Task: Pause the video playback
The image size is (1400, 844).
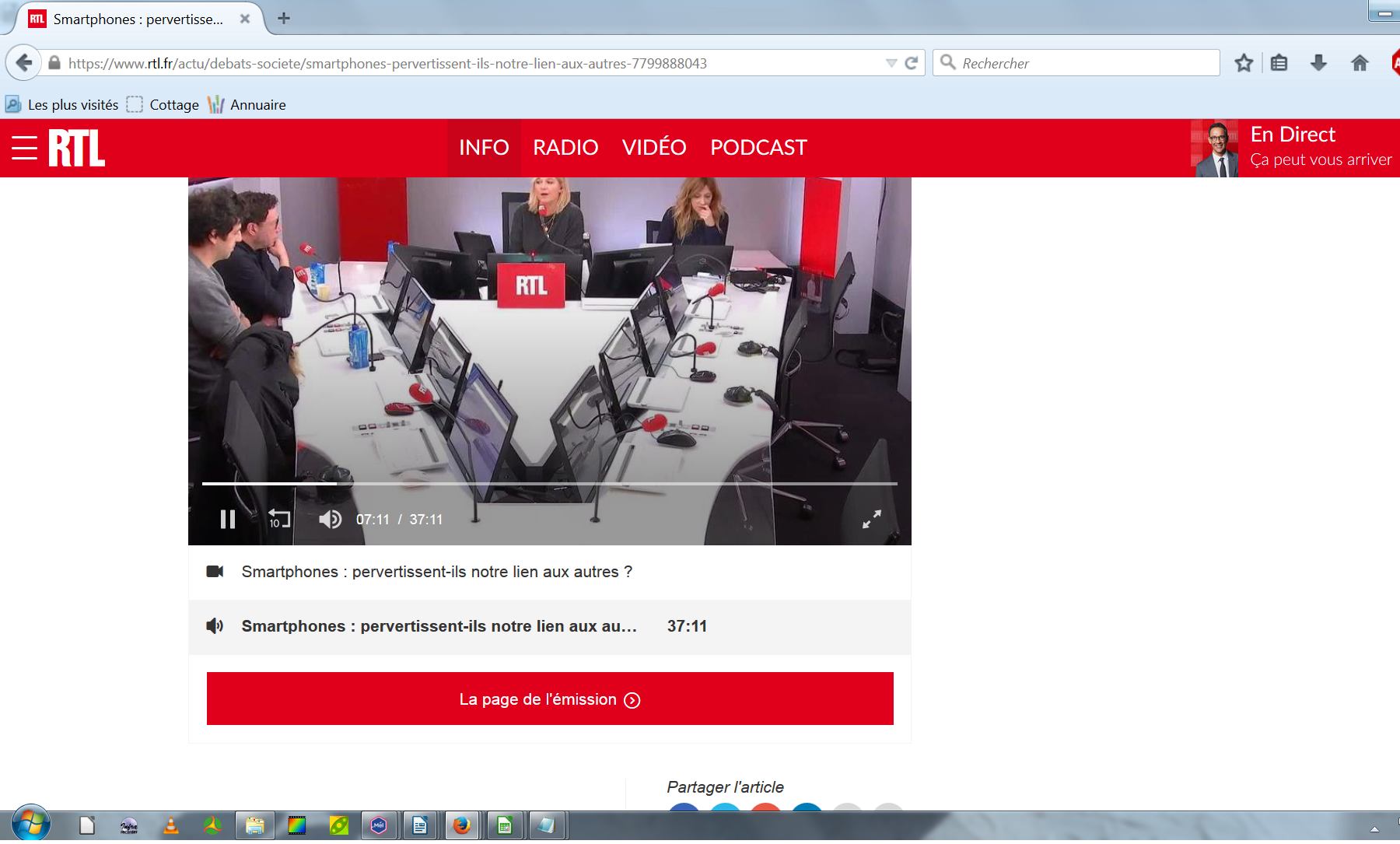Action: (227, 519)
